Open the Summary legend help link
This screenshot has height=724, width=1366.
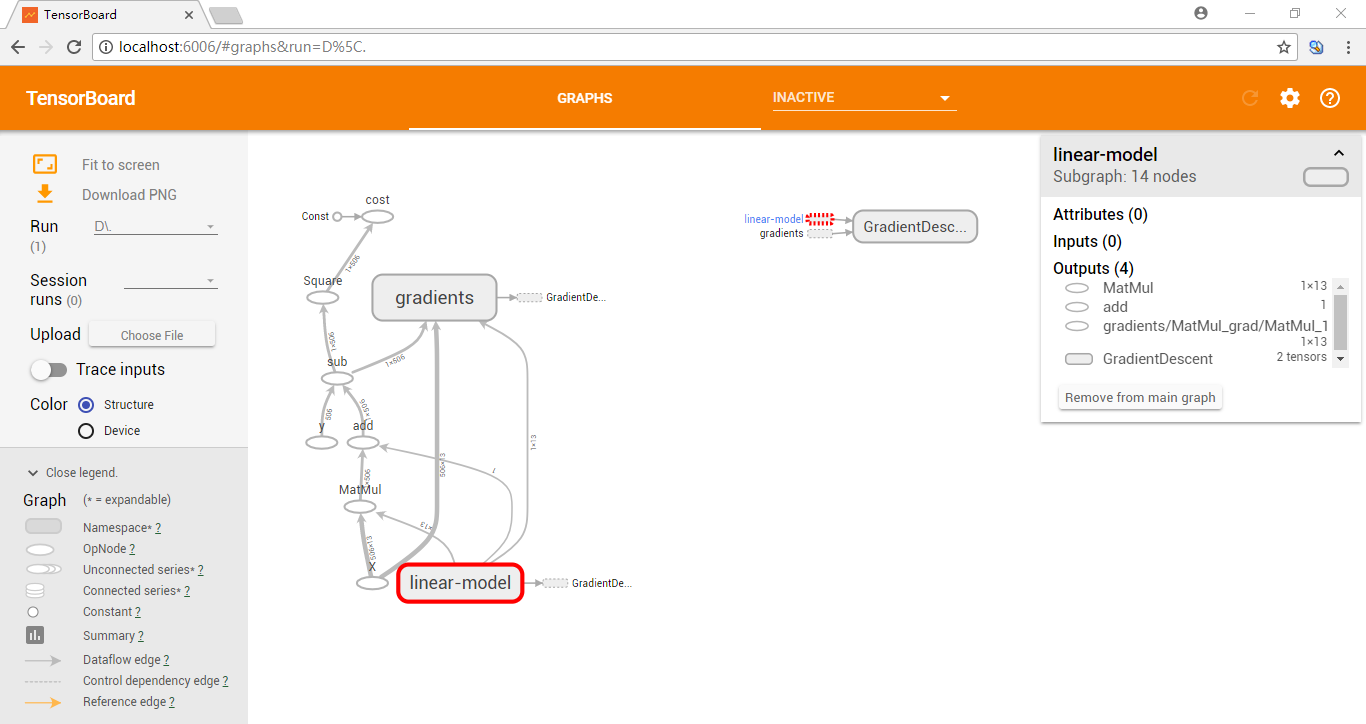click(x=141, y=636)
